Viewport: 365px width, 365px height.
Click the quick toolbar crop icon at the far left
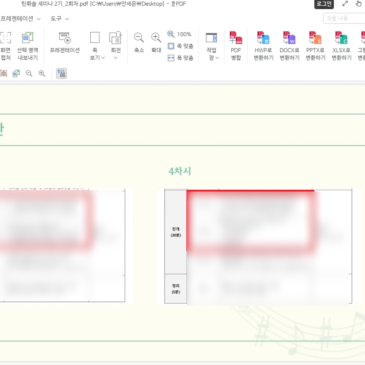pos(3,73)
